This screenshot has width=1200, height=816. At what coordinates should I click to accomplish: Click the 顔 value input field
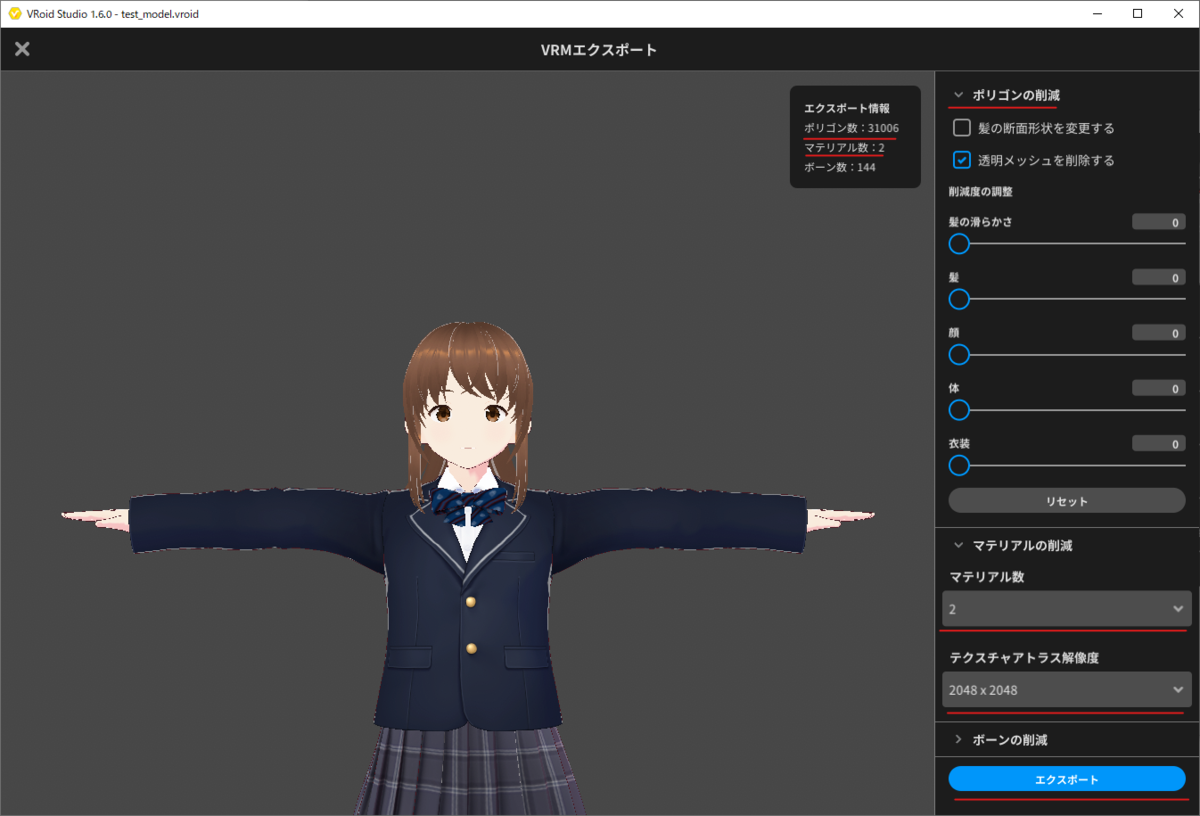coord(1159,333)
